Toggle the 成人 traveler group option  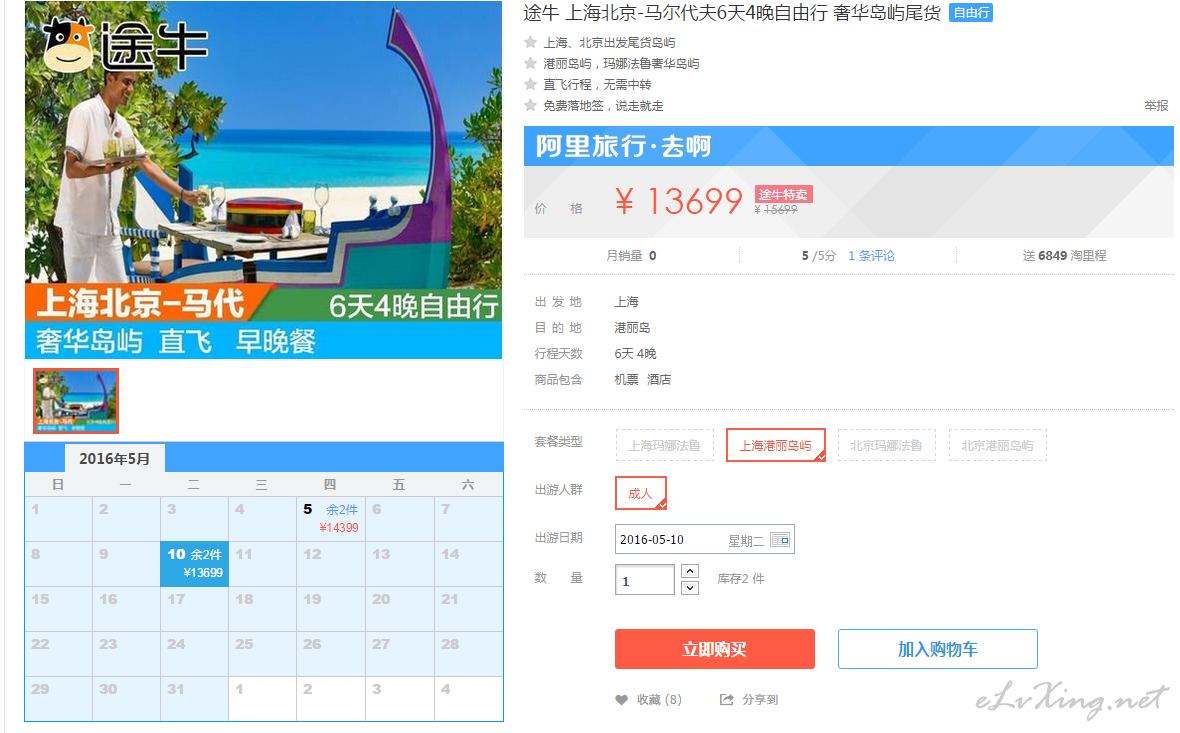tap(640, 493)
